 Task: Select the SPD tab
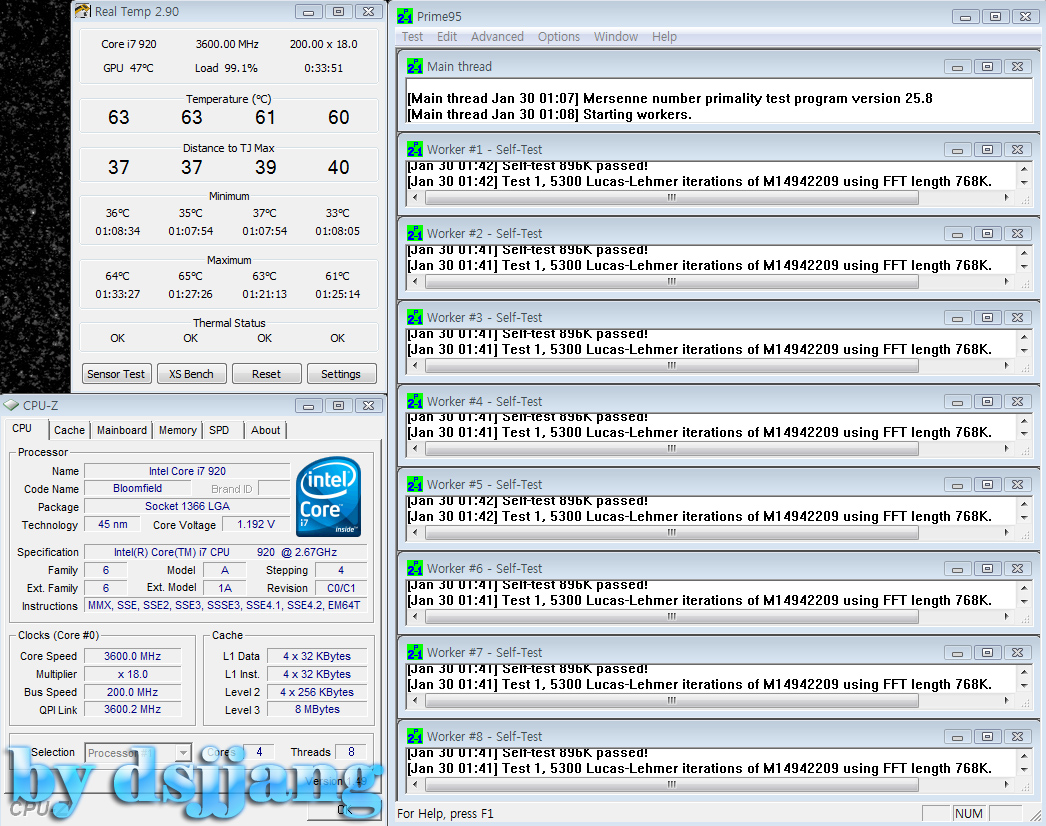click(x=219, y=430)
